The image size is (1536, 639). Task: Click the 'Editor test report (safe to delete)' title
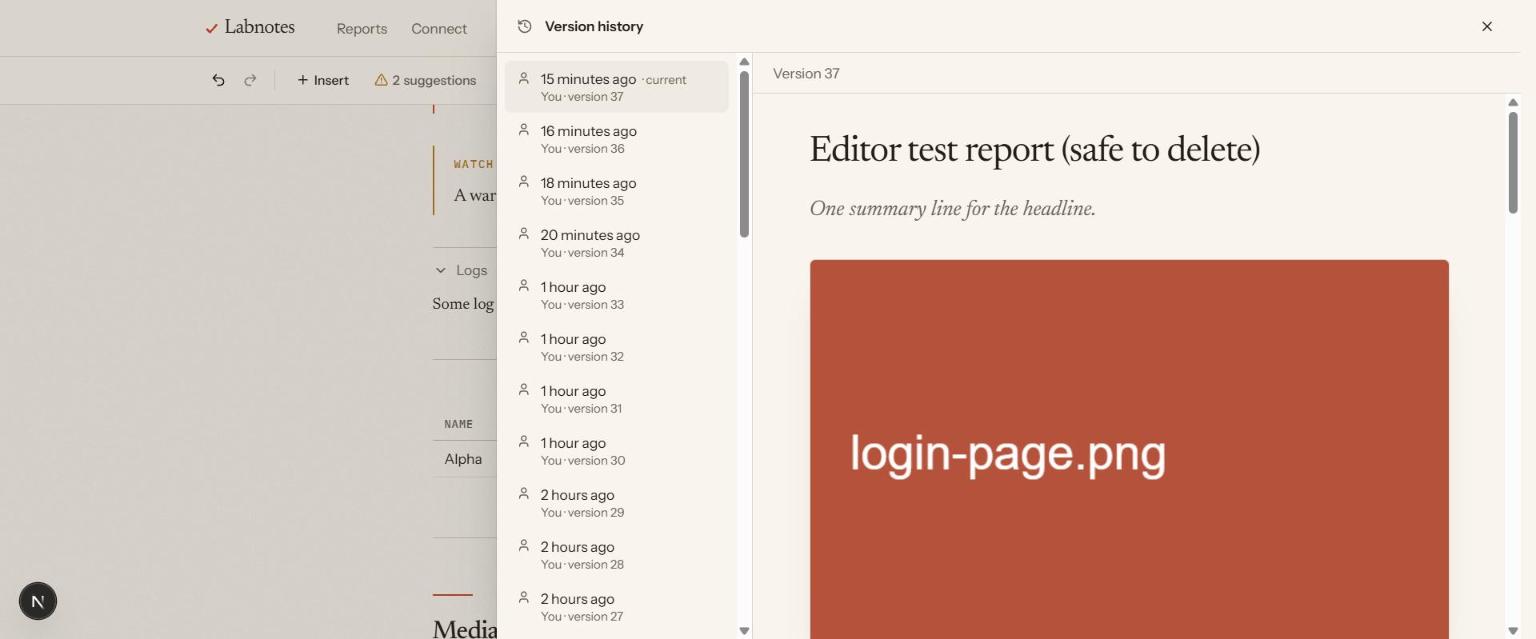click(1034, 150)
